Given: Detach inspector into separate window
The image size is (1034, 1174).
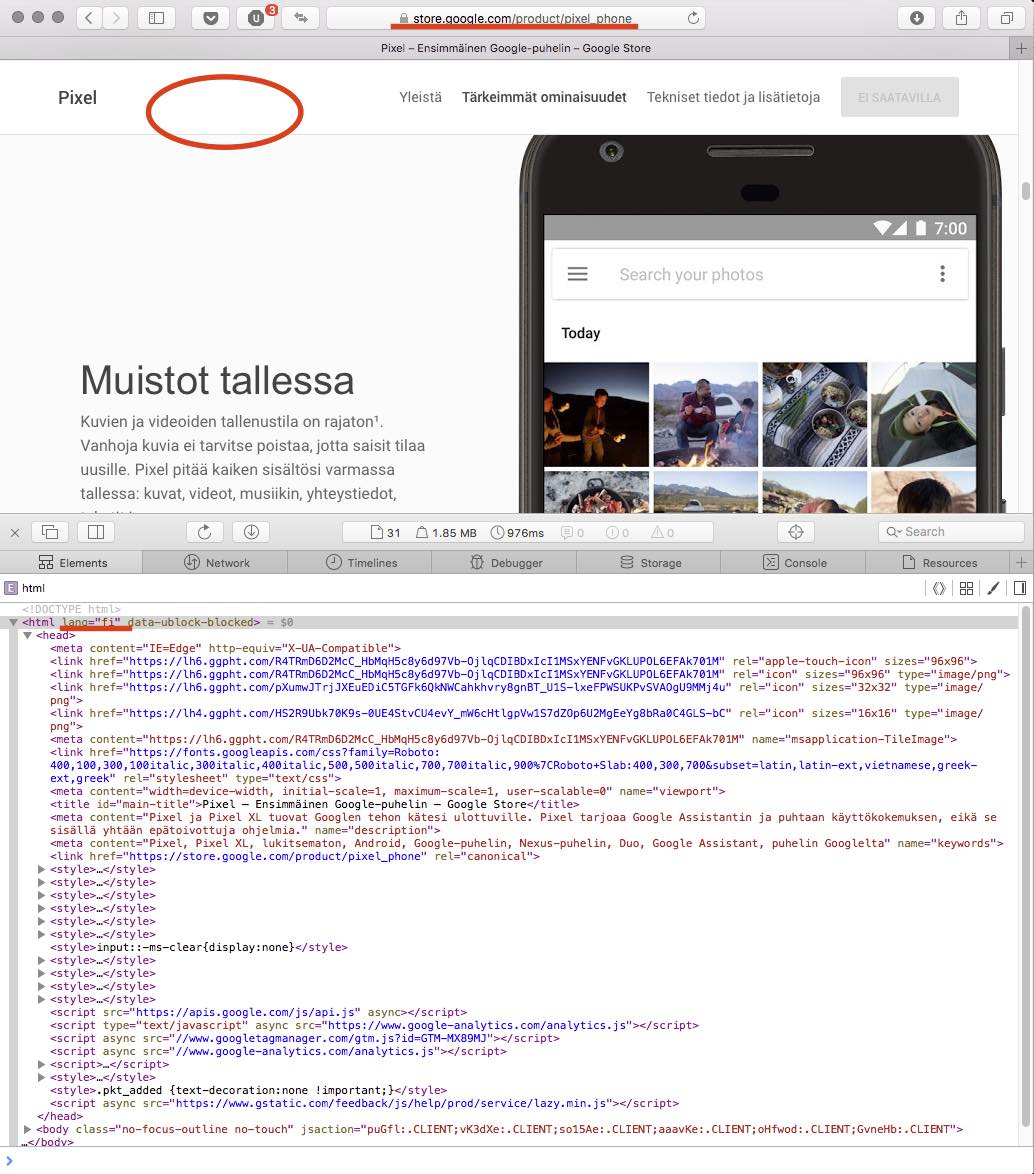Looking at the screenshot, I should [50, 532].
